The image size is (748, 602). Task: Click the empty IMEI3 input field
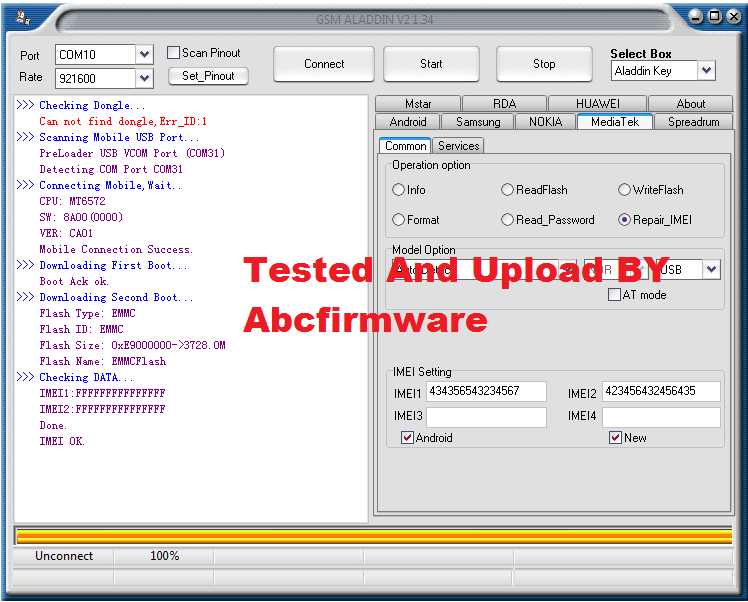486,417
